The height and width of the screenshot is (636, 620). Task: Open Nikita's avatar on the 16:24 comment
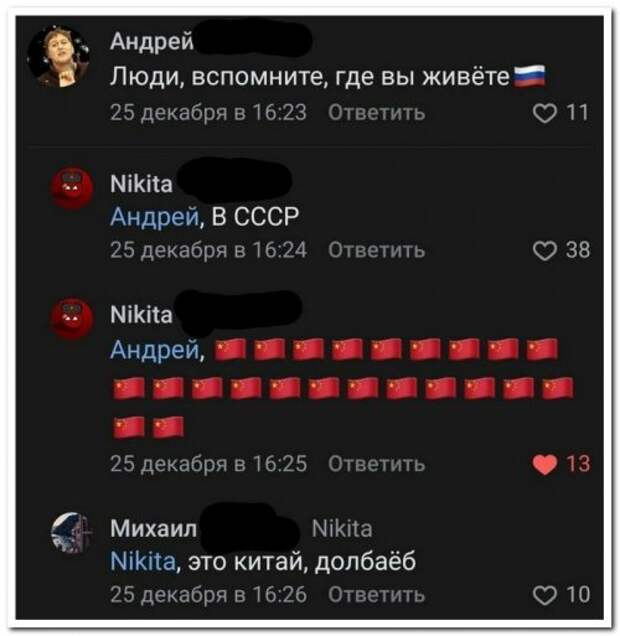pos(71,189)
